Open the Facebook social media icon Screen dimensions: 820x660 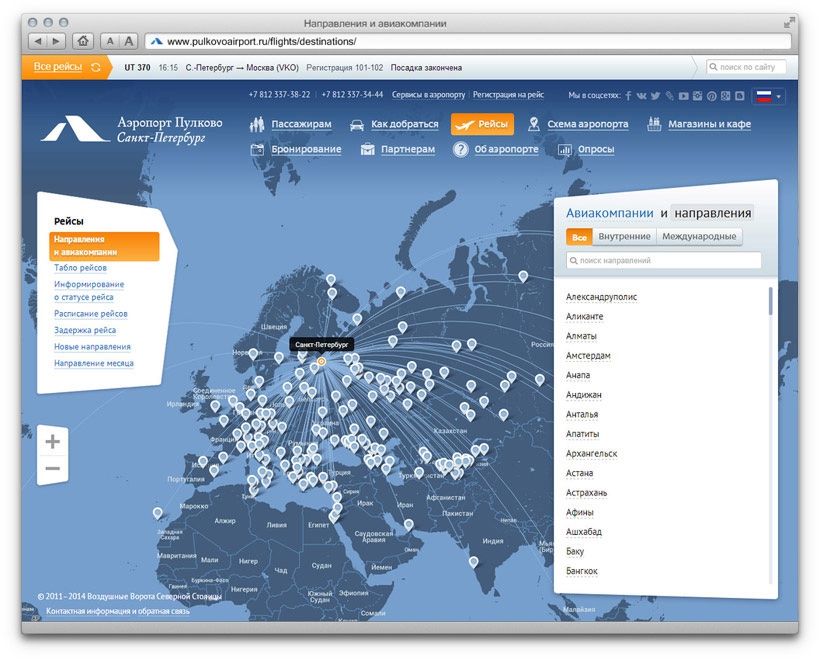point(628,96)
